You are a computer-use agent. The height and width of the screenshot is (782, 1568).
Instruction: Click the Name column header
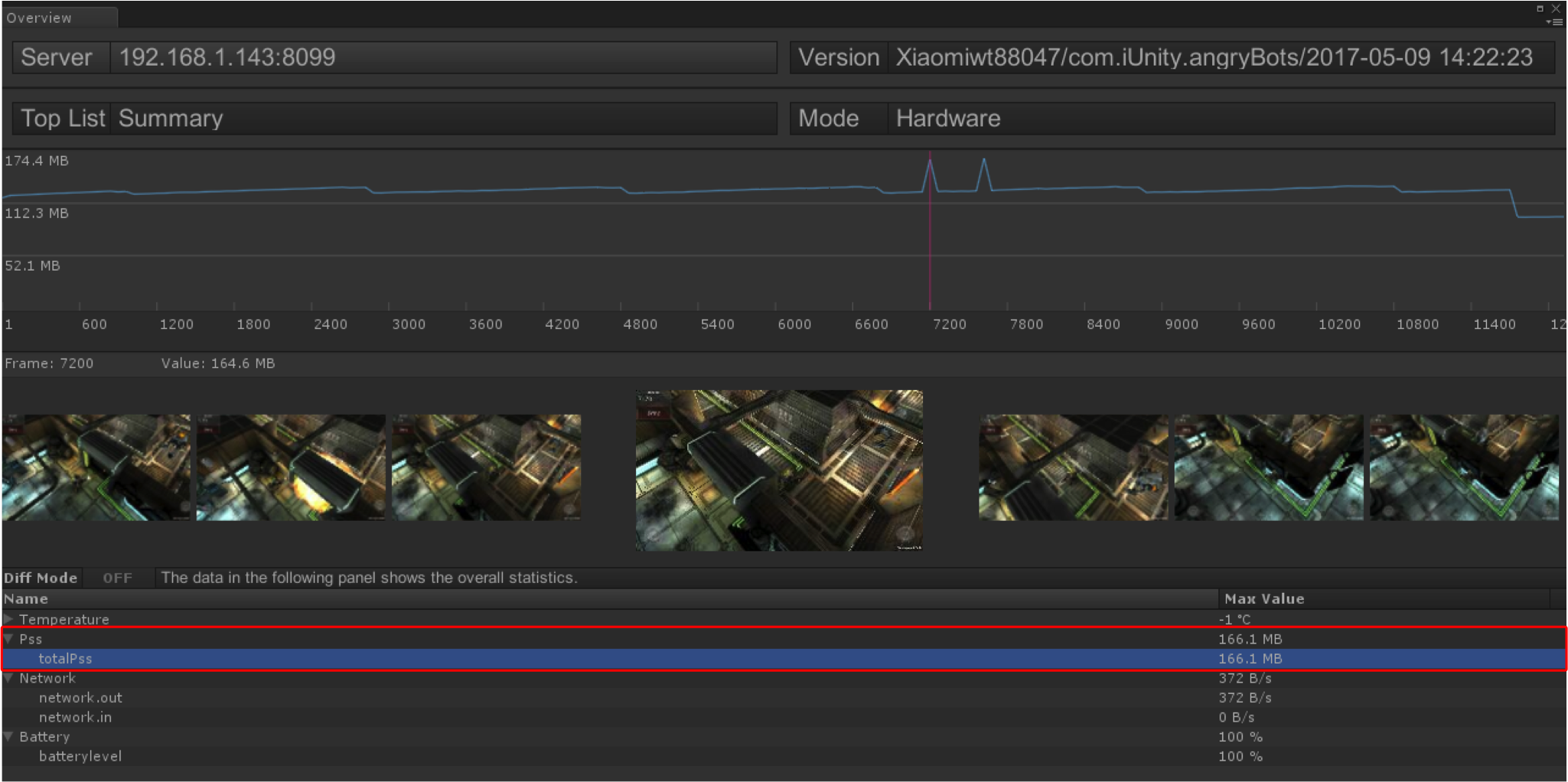26,599
